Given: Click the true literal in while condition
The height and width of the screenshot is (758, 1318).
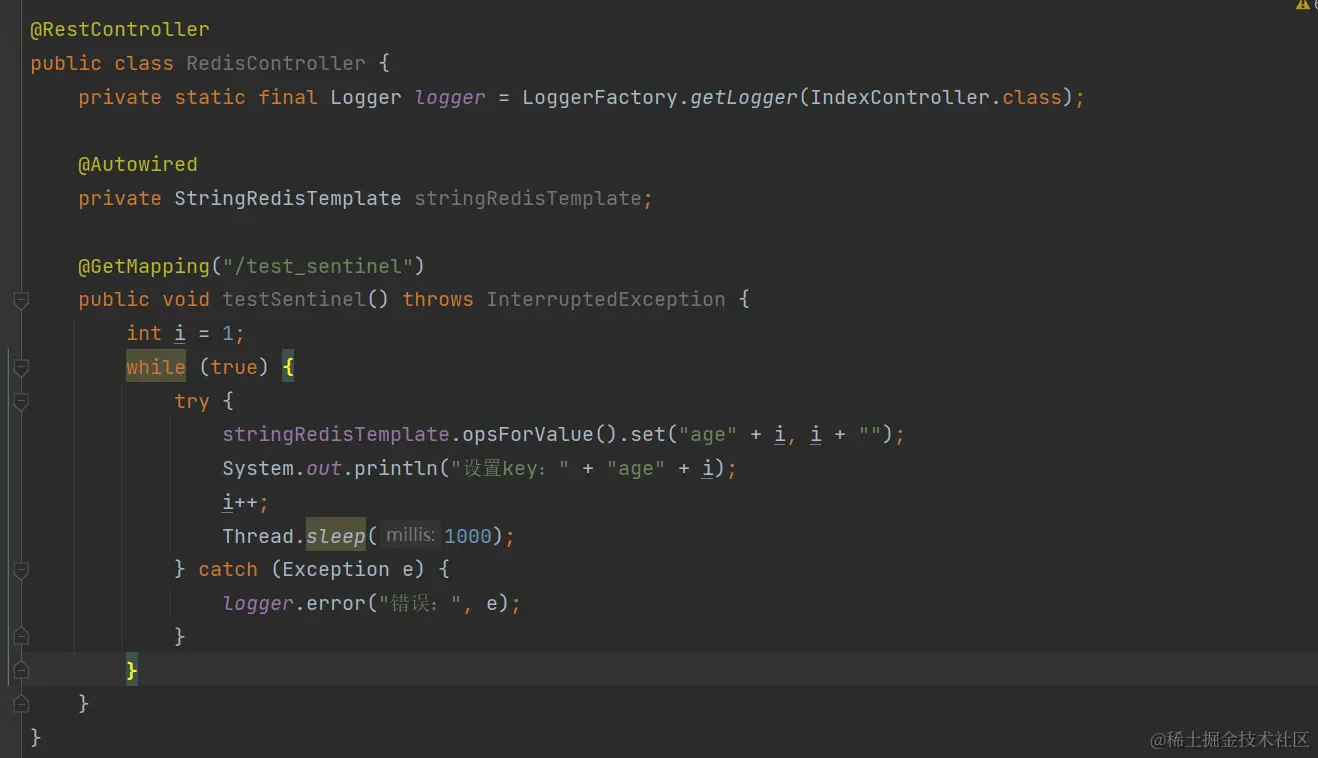Looking at the screenshot, I should [234, 367].
